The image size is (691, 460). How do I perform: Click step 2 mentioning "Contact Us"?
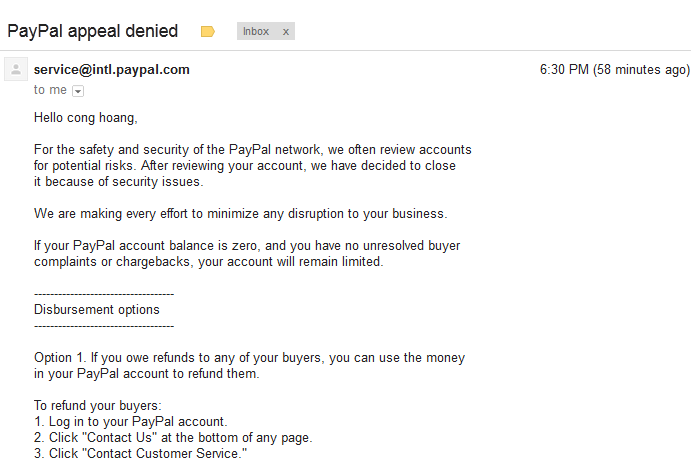(x=173, y=438)
